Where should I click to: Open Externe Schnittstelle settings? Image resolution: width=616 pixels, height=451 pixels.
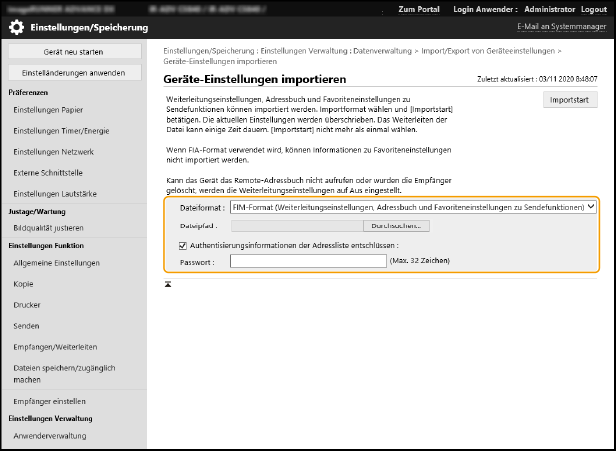coord(50,172)
